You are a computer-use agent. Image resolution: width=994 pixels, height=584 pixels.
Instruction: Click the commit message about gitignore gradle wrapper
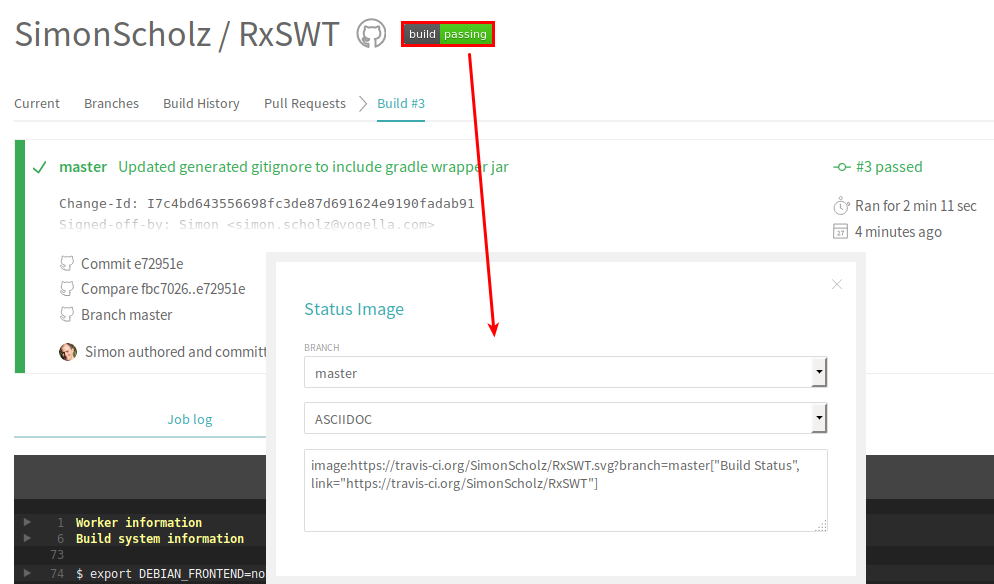coord(313,167)
